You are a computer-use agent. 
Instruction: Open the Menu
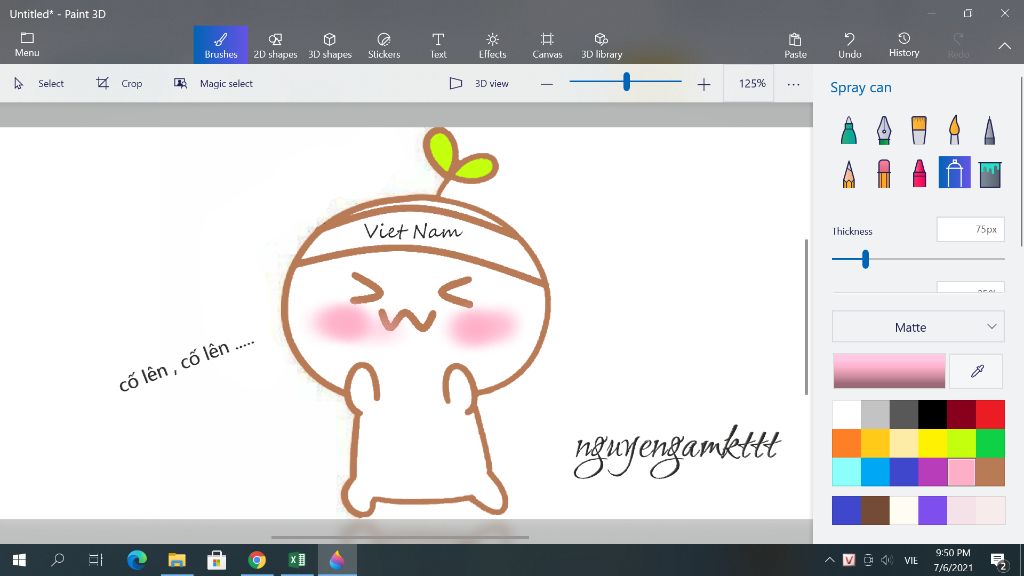tap(27, 44)
